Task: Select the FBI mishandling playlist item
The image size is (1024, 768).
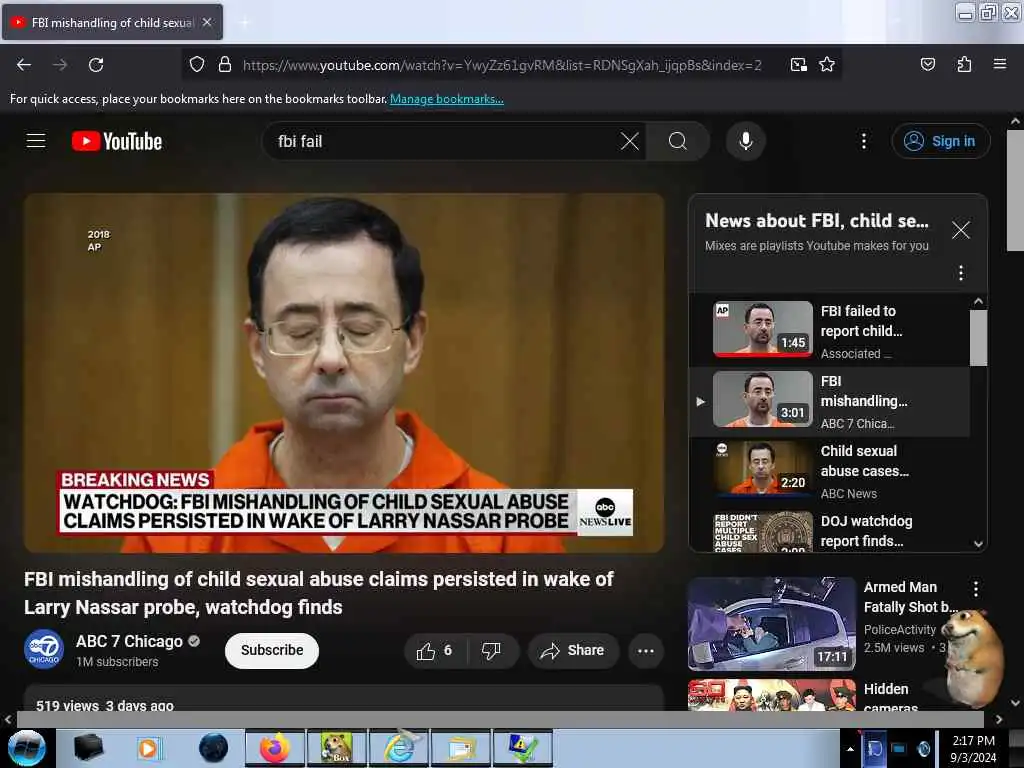Action: (829, 401)
